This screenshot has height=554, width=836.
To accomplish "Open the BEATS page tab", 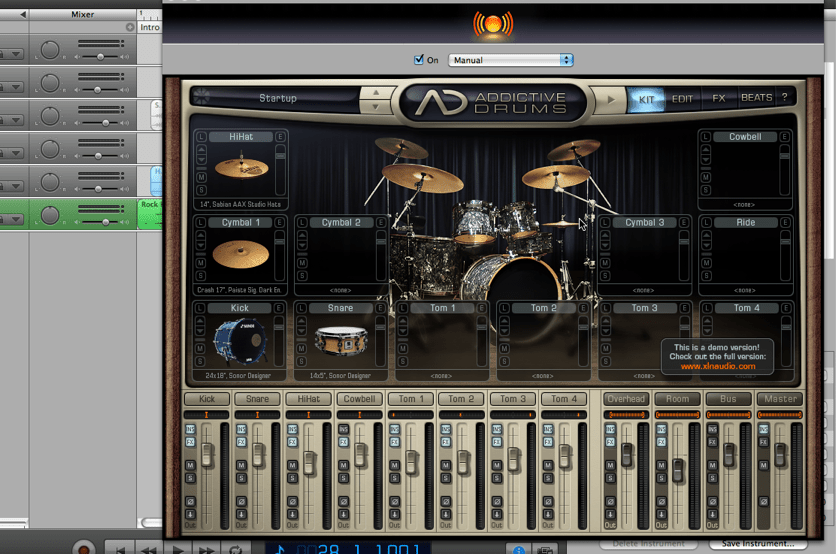I will (x=756, y=98).
